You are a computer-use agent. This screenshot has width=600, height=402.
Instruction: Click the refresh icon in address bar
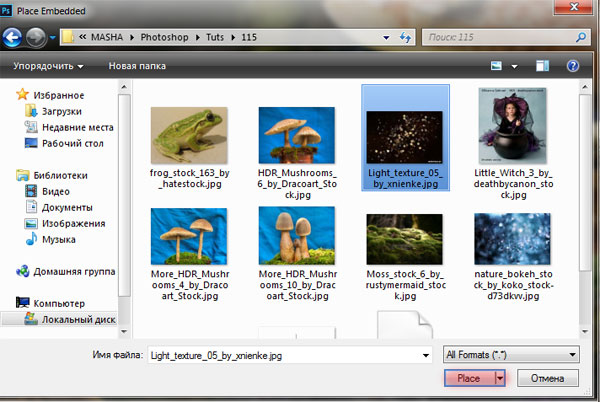pos(405,37)
